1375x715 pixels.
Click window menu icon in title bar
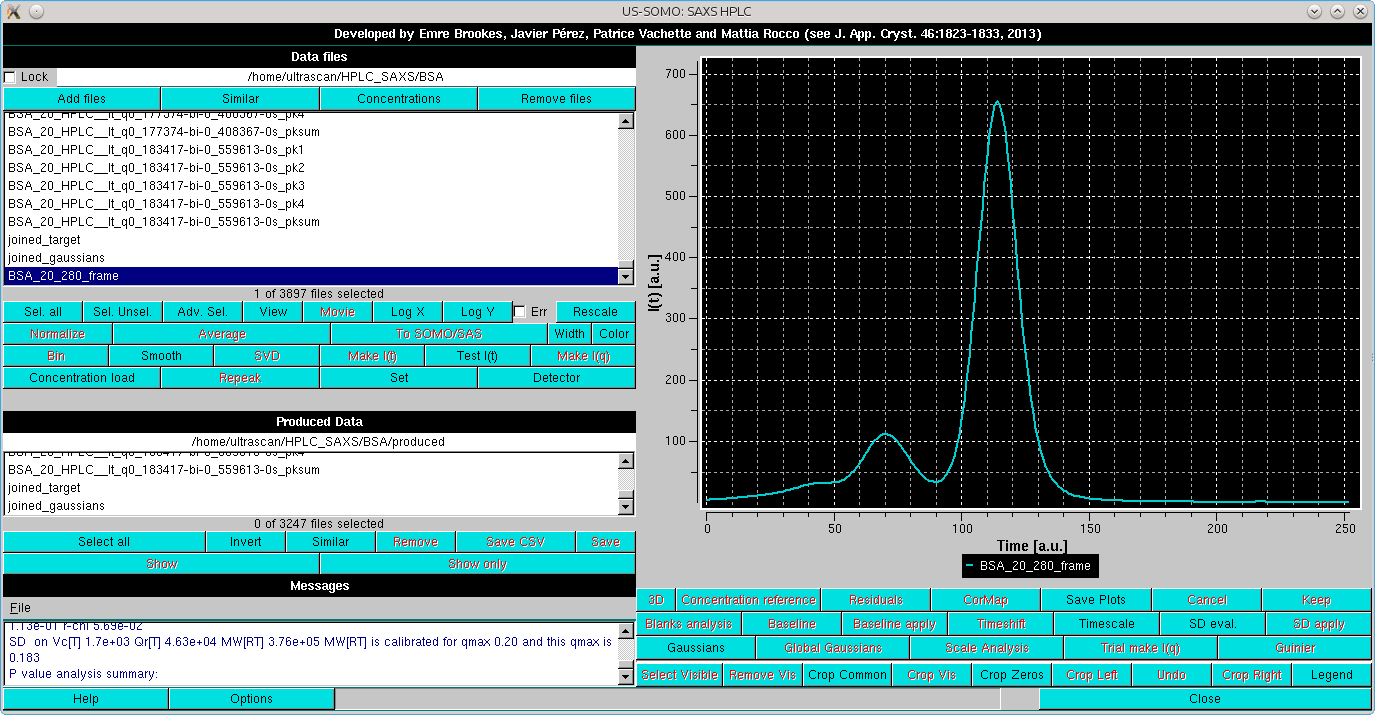coord(13,11)
